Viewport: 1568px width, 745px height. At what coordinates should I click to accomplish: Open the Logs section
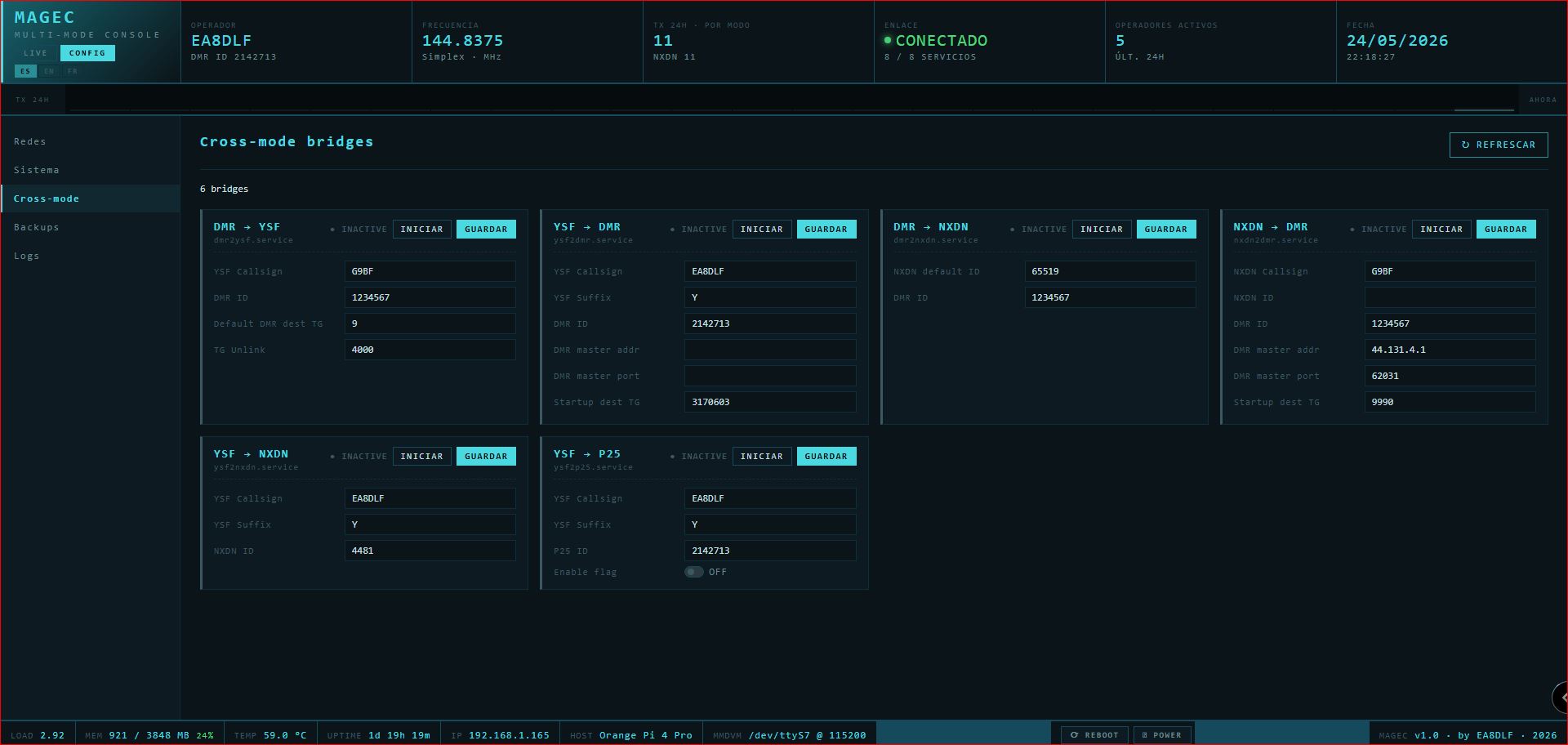click(90, 256)
